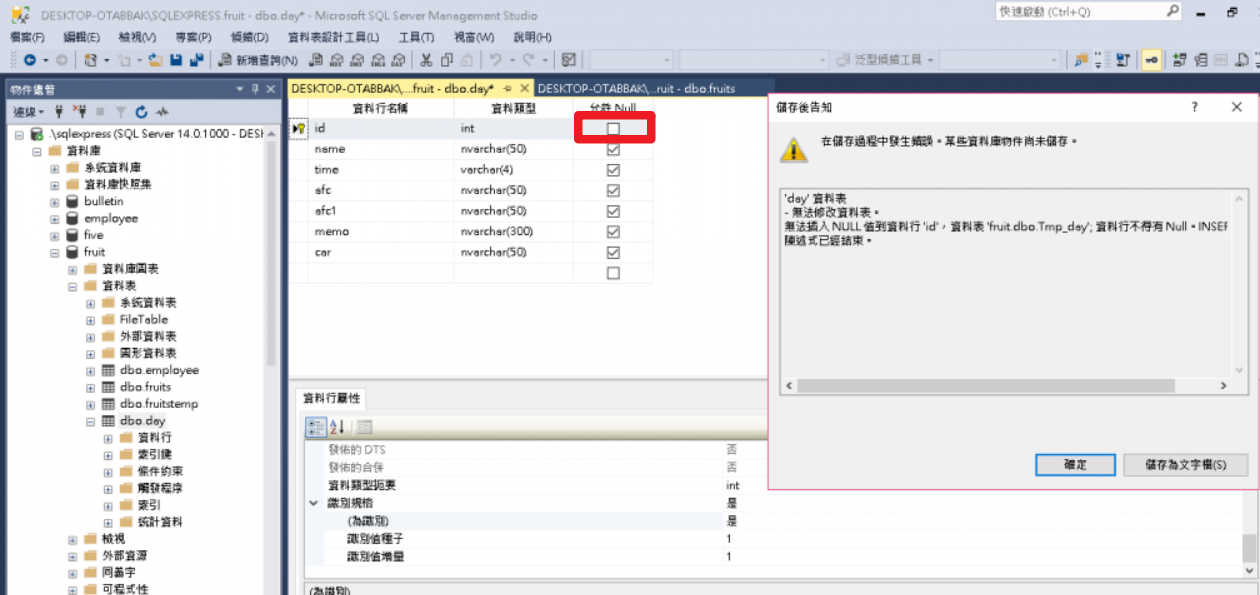Click the new project icon in toolbar
Viewport: 1260px width, 595px height.
[90, 60]
